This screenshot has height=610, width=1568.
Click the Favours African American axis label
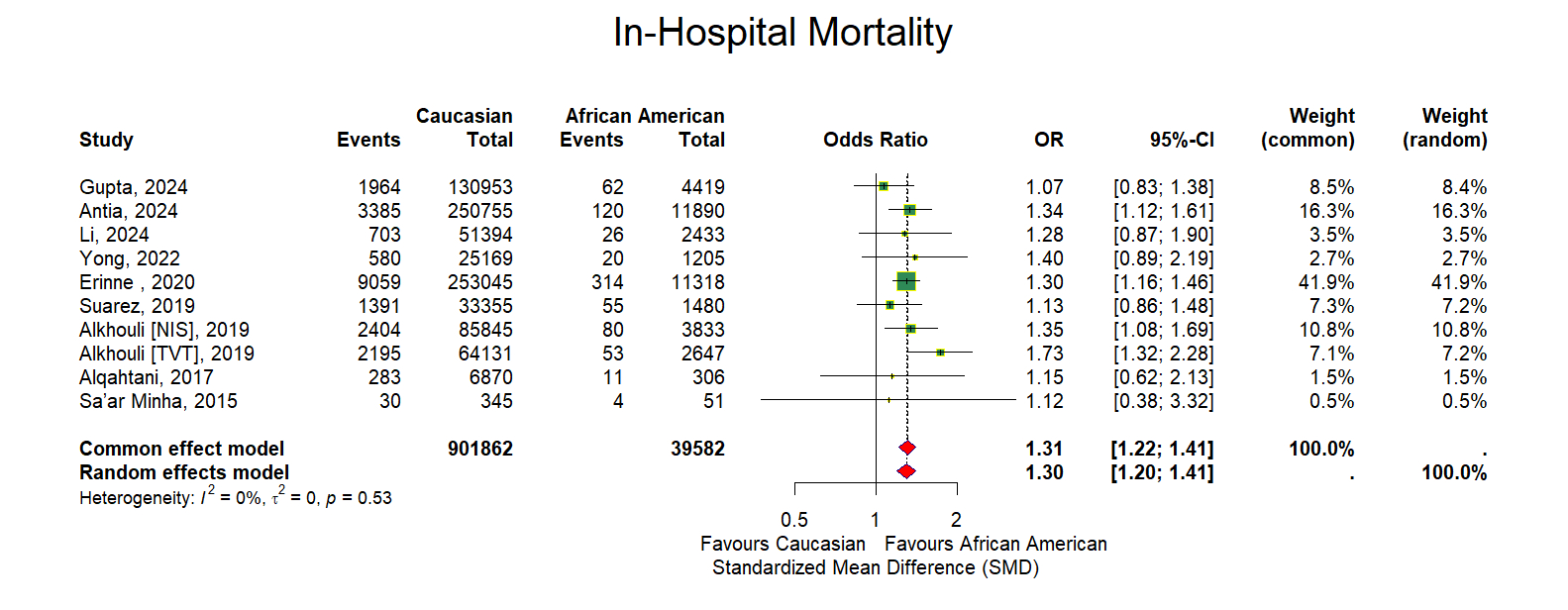click(995, 544)
